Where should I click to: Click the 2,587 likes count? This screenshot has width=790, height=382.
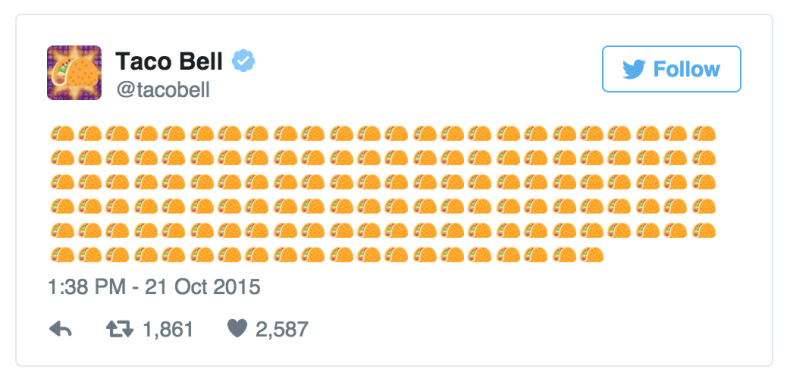coord(282,330)
